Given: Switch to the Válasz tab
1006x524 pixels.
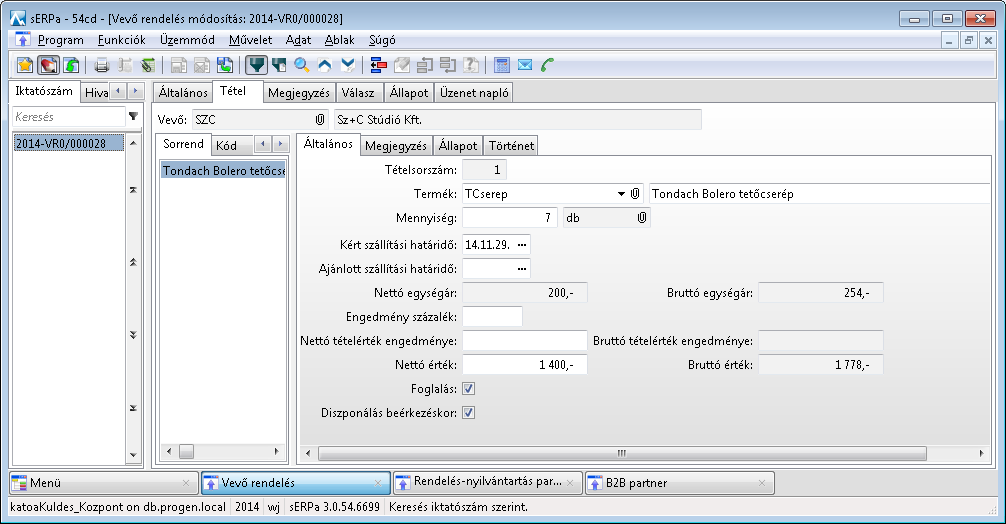Looking at the screenshot, I should click(358, 92).
